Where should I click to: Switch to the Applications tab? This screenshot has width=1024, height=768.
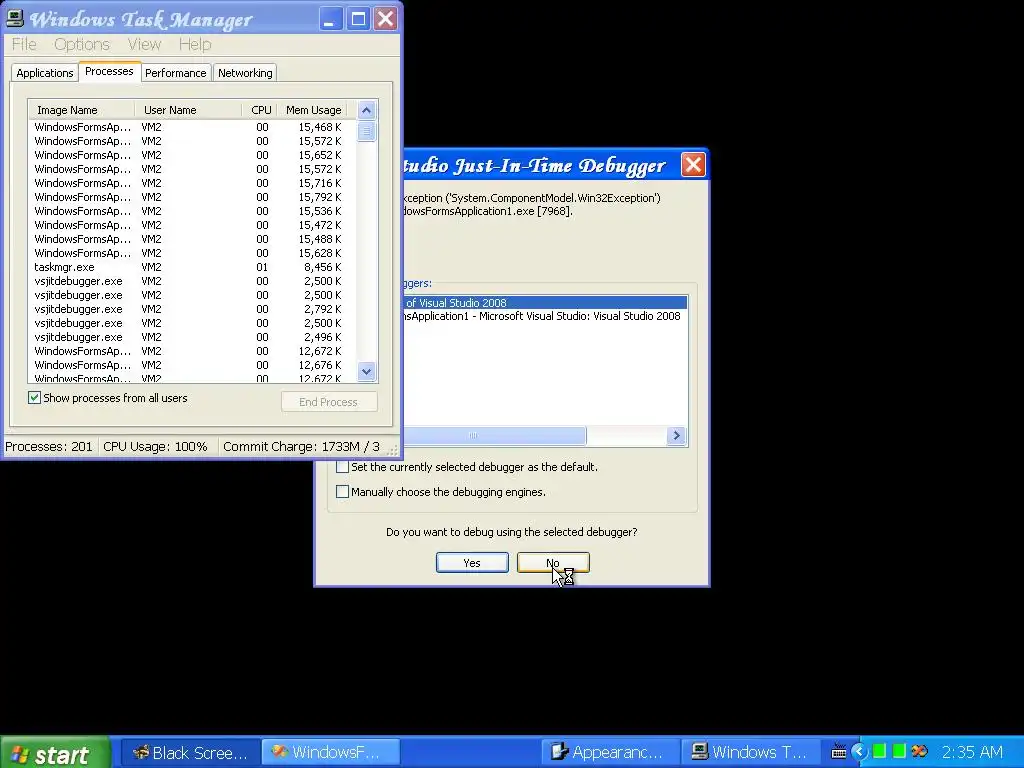click(45, 72)
